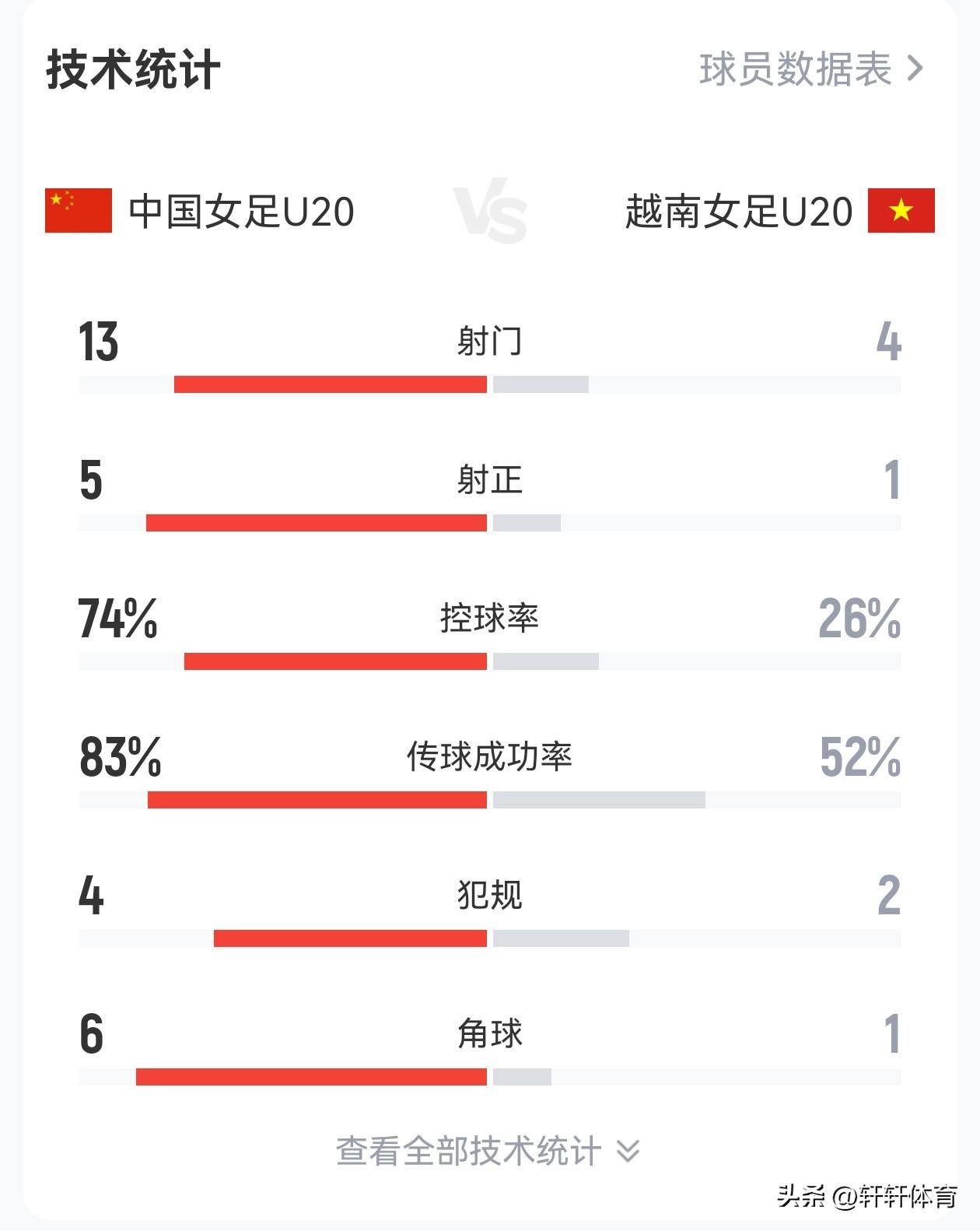This screenshot has width=980, height=1231.
Task: Click the VS logo between teams
Action: click(x=491, y=211)
